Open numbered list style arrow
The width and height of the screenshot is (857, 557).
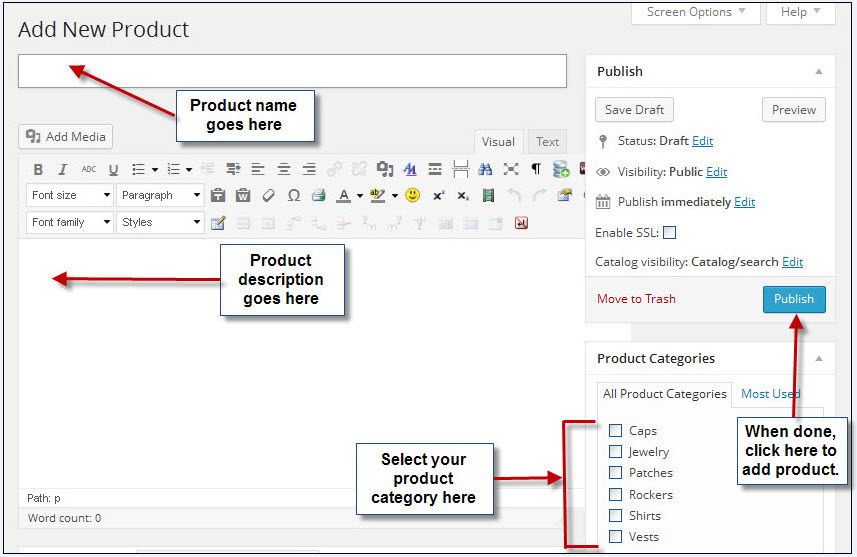(189, 170)
